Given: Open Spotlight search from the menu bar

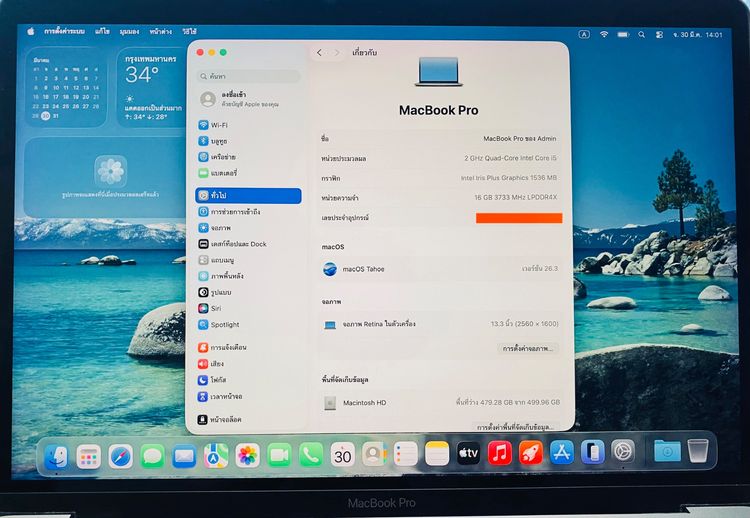Looking at the screenshot, I should click(641, 34).
